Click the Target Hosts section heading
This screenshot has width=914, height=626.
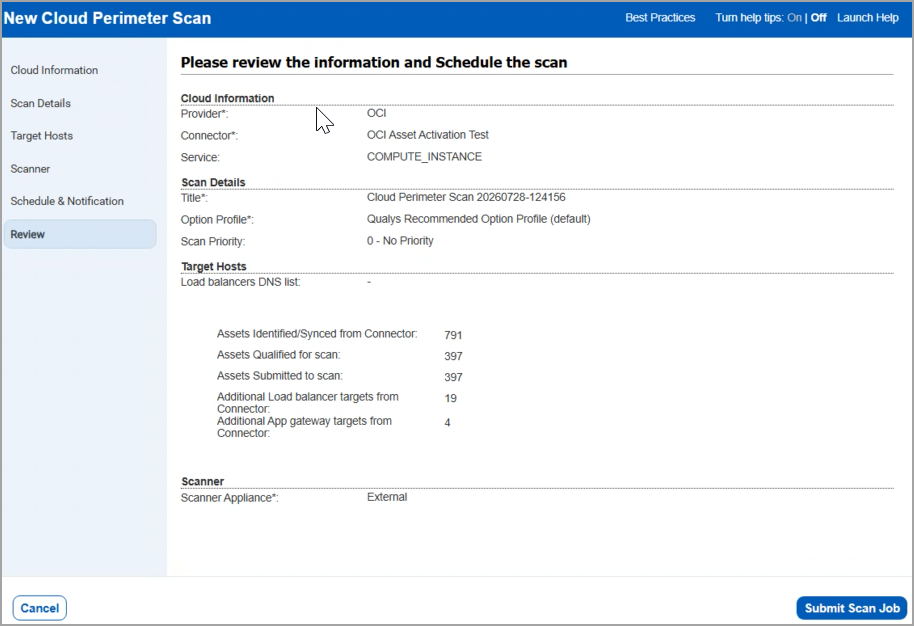[x=214, y=266]
